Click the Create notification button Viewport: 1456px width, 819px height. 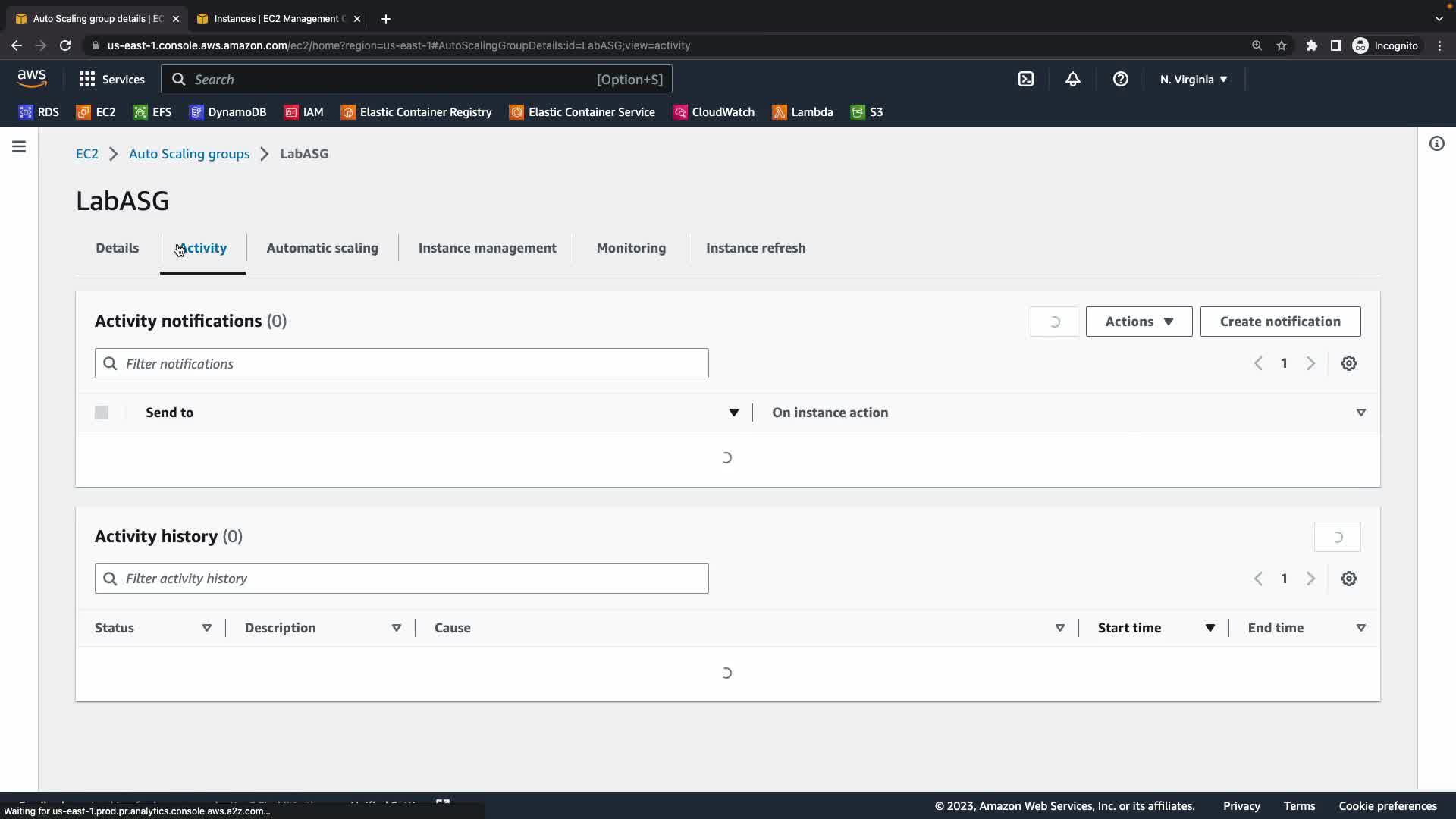tap(1279, 322)
